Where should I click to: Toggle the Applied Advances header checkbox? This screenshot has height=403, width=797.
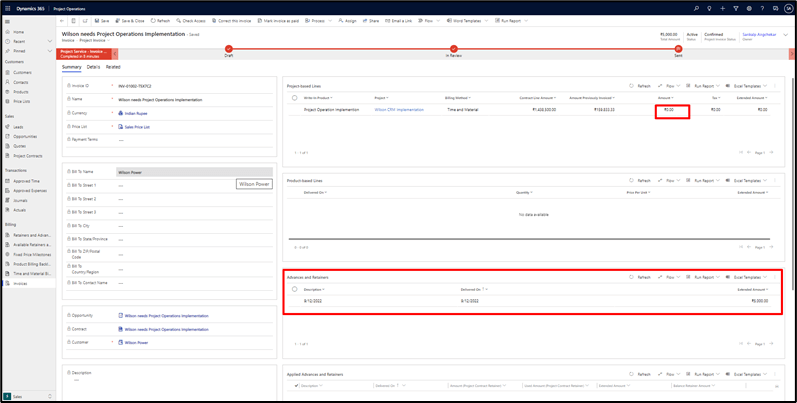pyautogui.click(x=296, y=385)
